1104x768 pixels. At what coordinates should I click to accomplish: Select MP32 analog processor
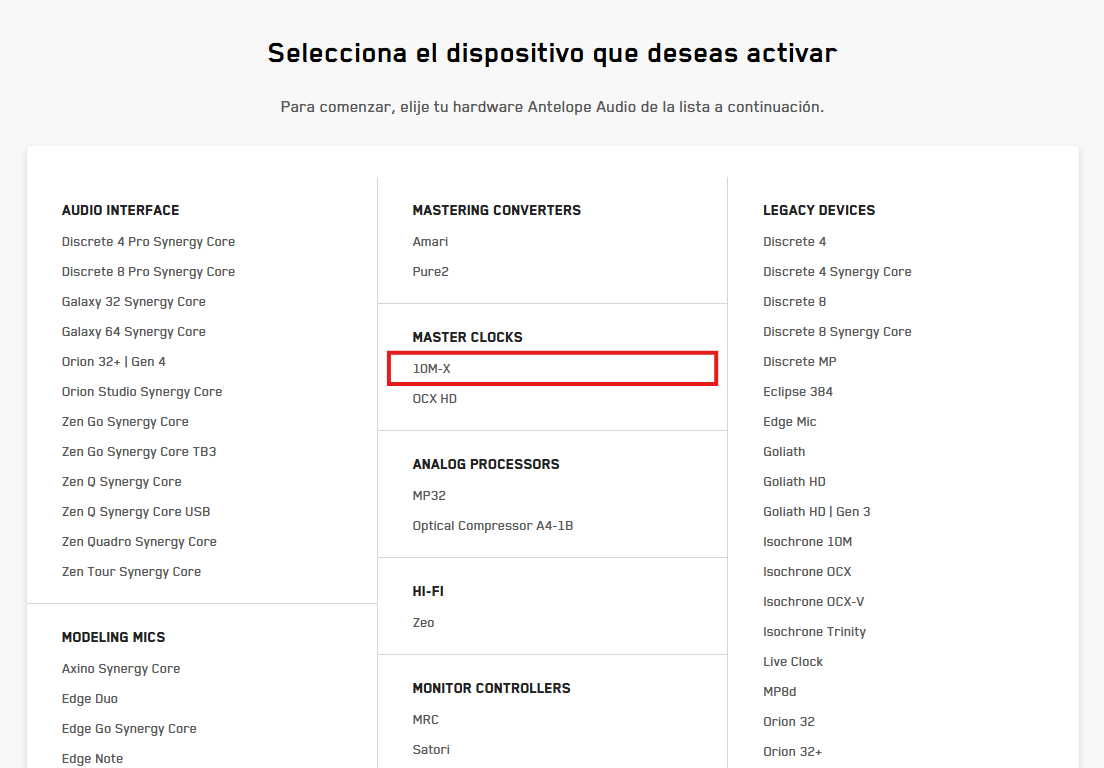429,496
